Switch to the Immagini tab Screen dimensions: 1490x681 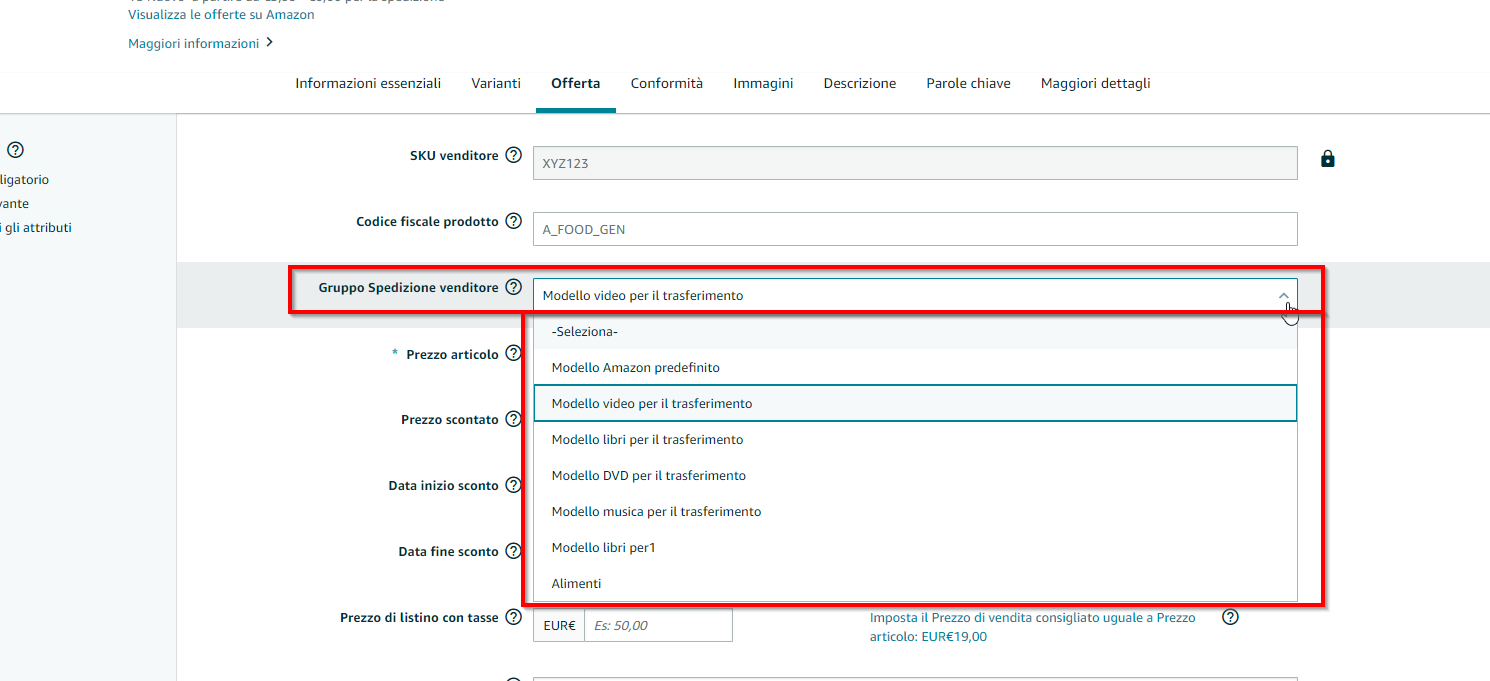point(763,83)
